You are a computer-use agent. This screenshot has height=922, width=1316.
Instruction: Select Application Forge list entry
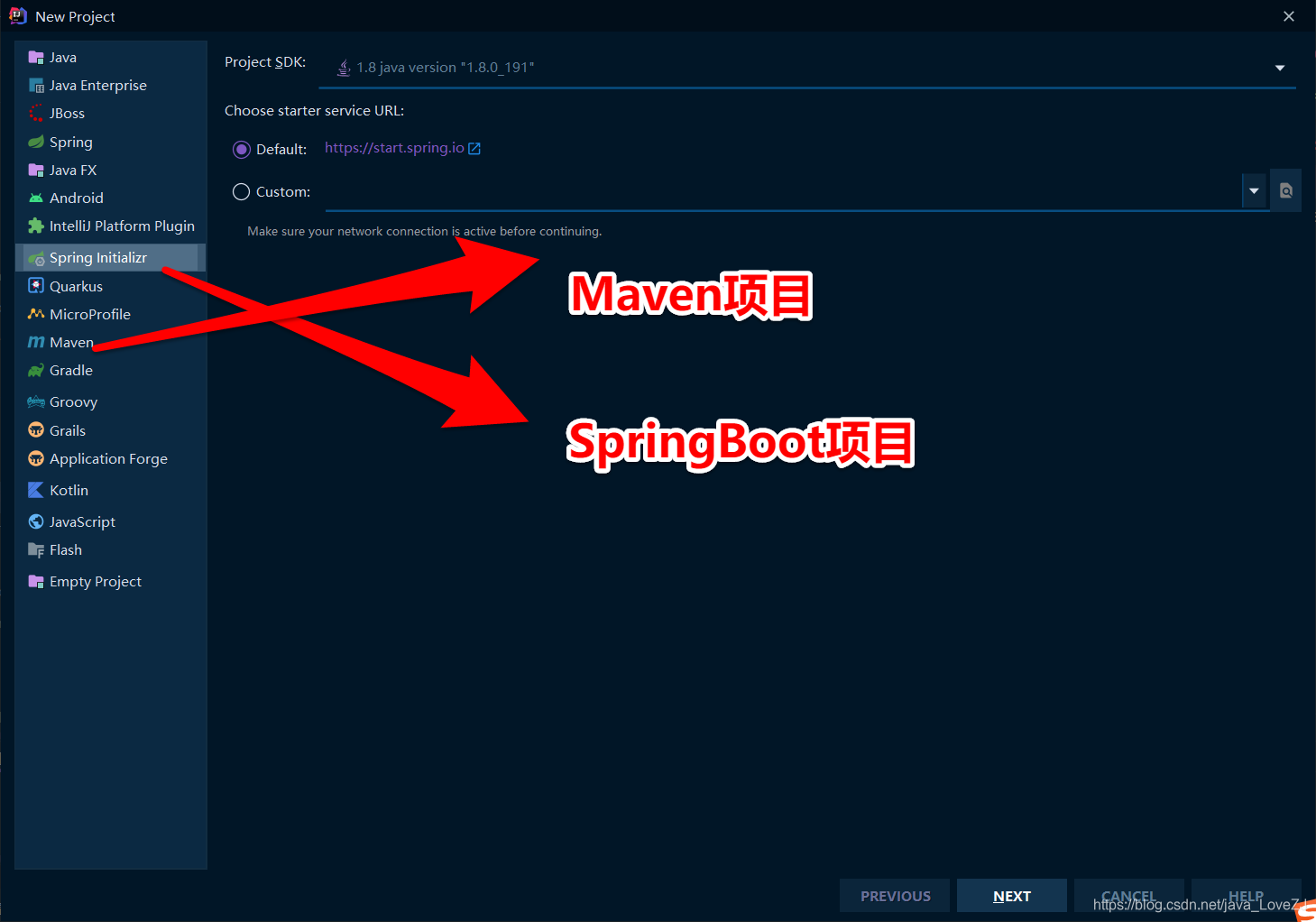tap(111, 458)
